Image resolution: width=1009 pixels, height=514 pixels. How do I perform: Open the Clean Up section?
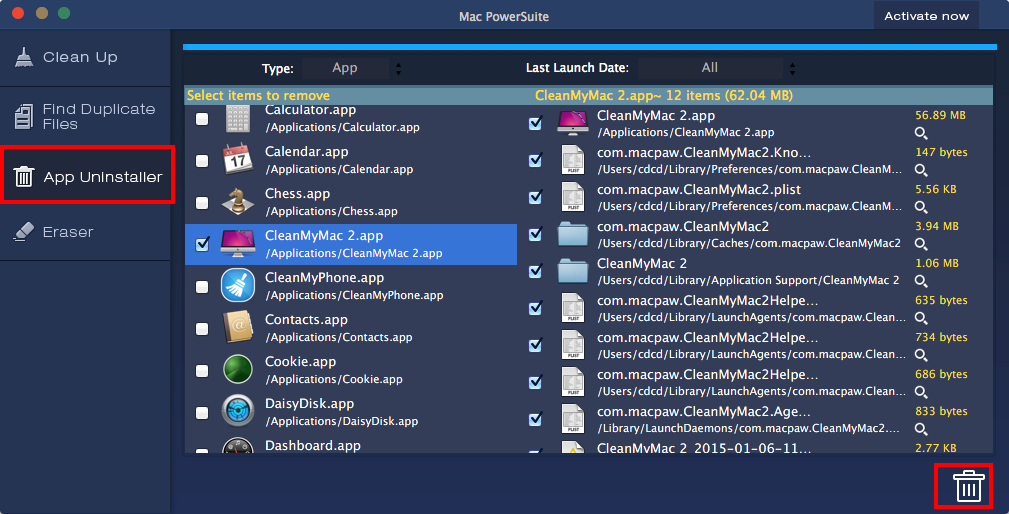[x=85, y=57]
